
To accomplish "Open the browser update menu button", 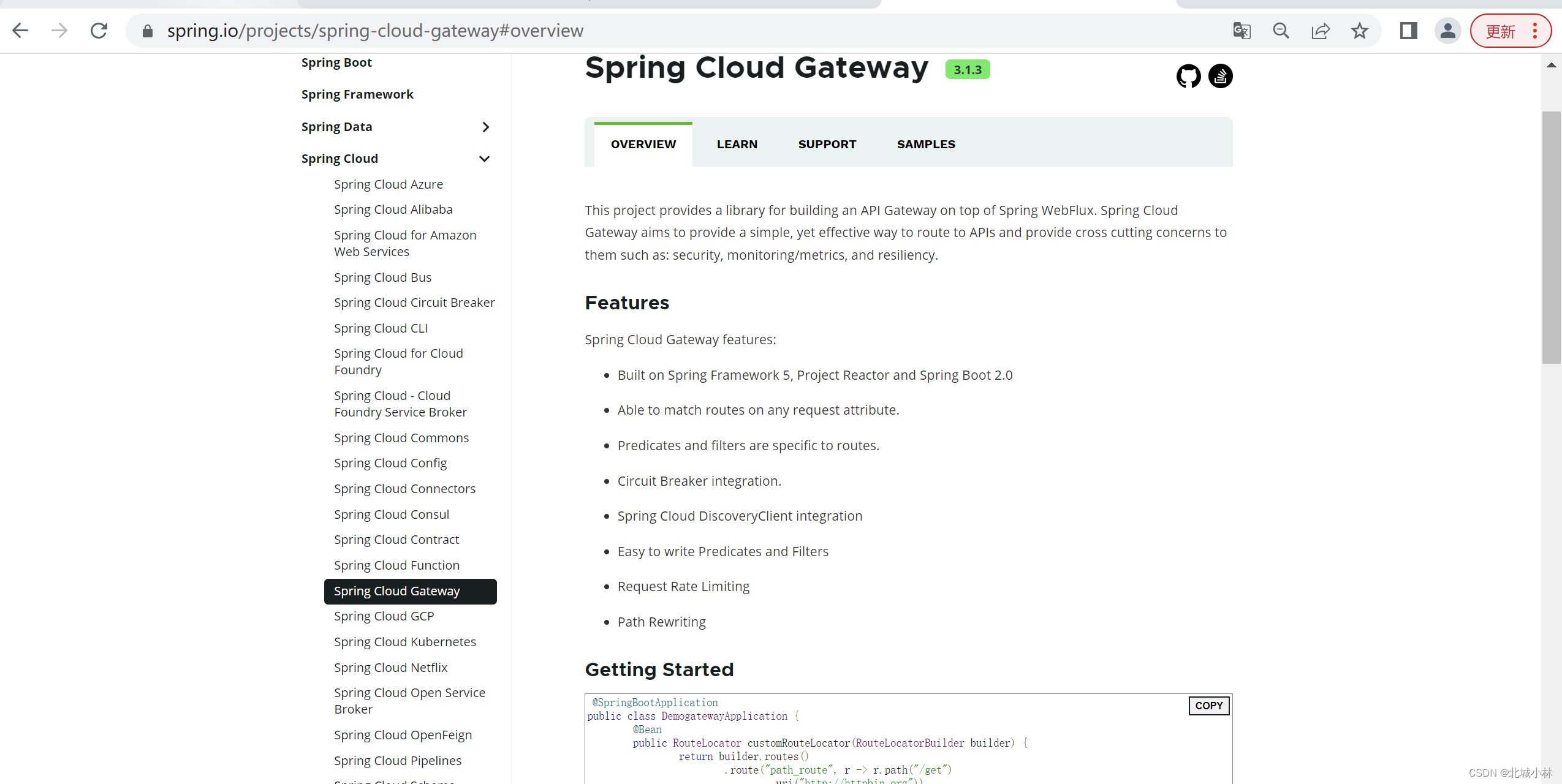I will [x=1510, y=31].
